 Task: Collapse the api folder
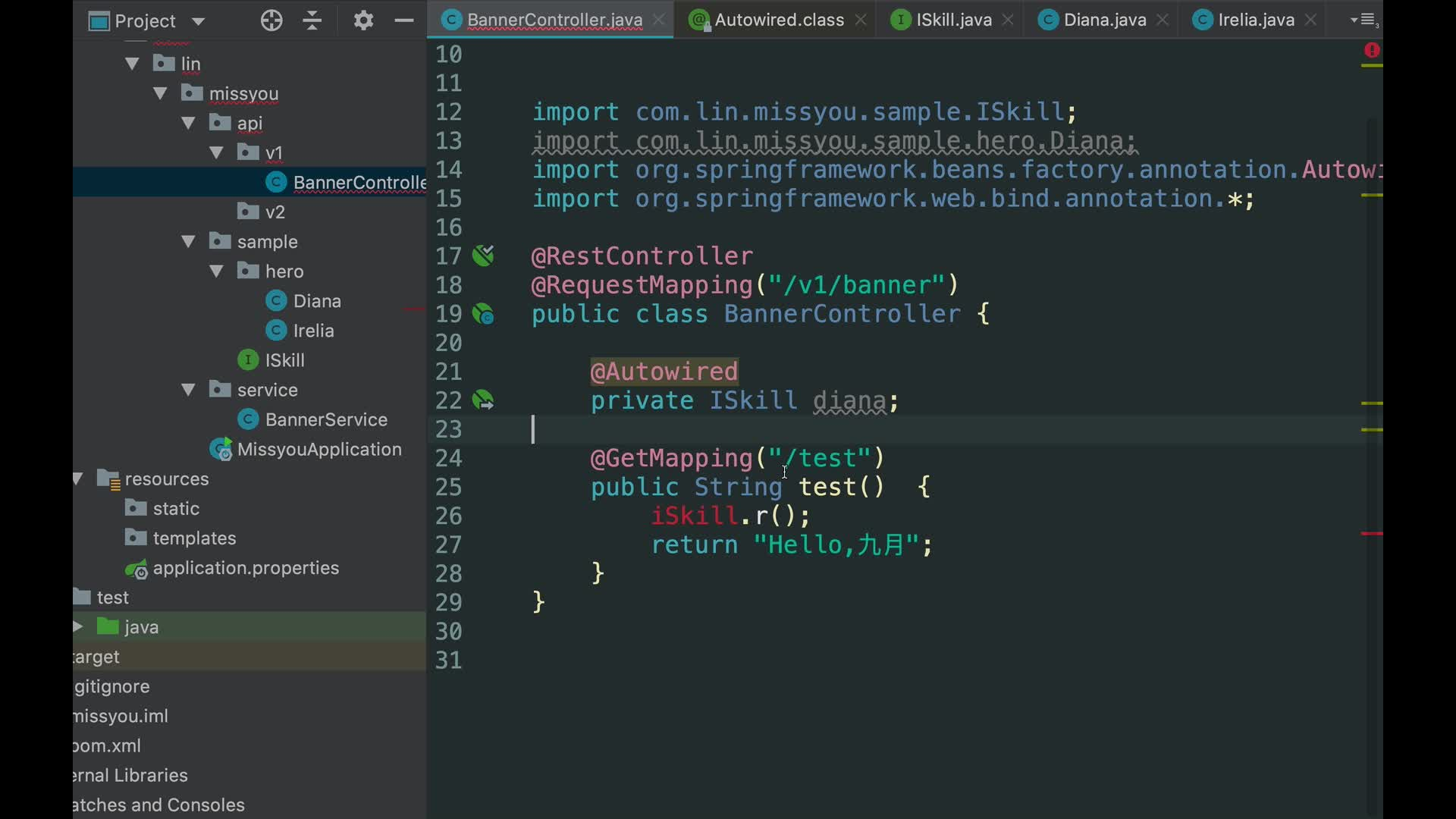coord(189,123)
